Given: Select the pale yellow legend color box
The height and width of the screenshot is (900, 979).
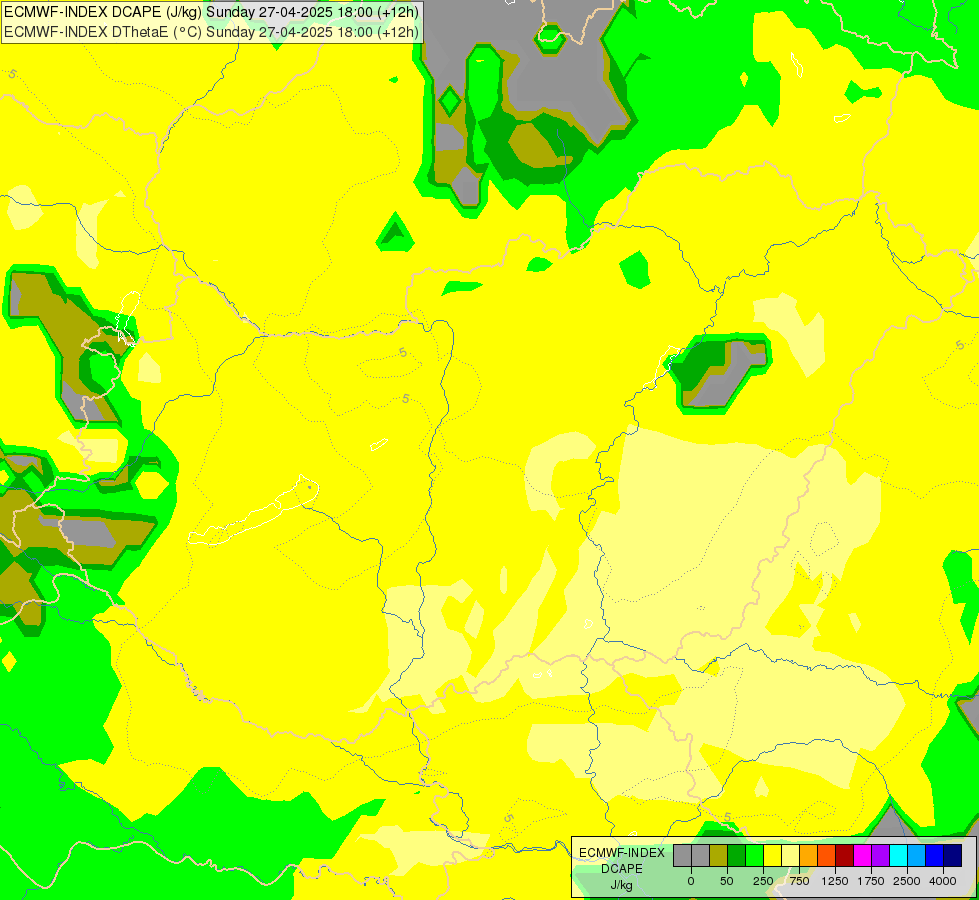Looking at the screenshot, I should [790, 856].
